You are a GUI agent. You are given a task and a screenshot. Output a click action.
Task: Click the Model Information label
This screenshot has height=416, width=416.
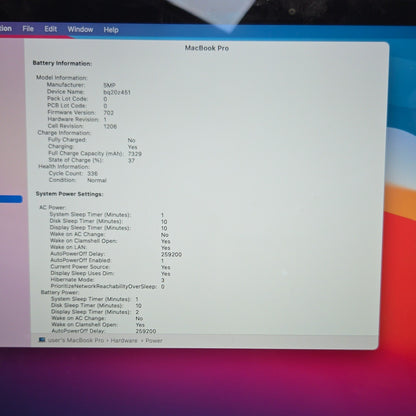click(x=62, y=77)
